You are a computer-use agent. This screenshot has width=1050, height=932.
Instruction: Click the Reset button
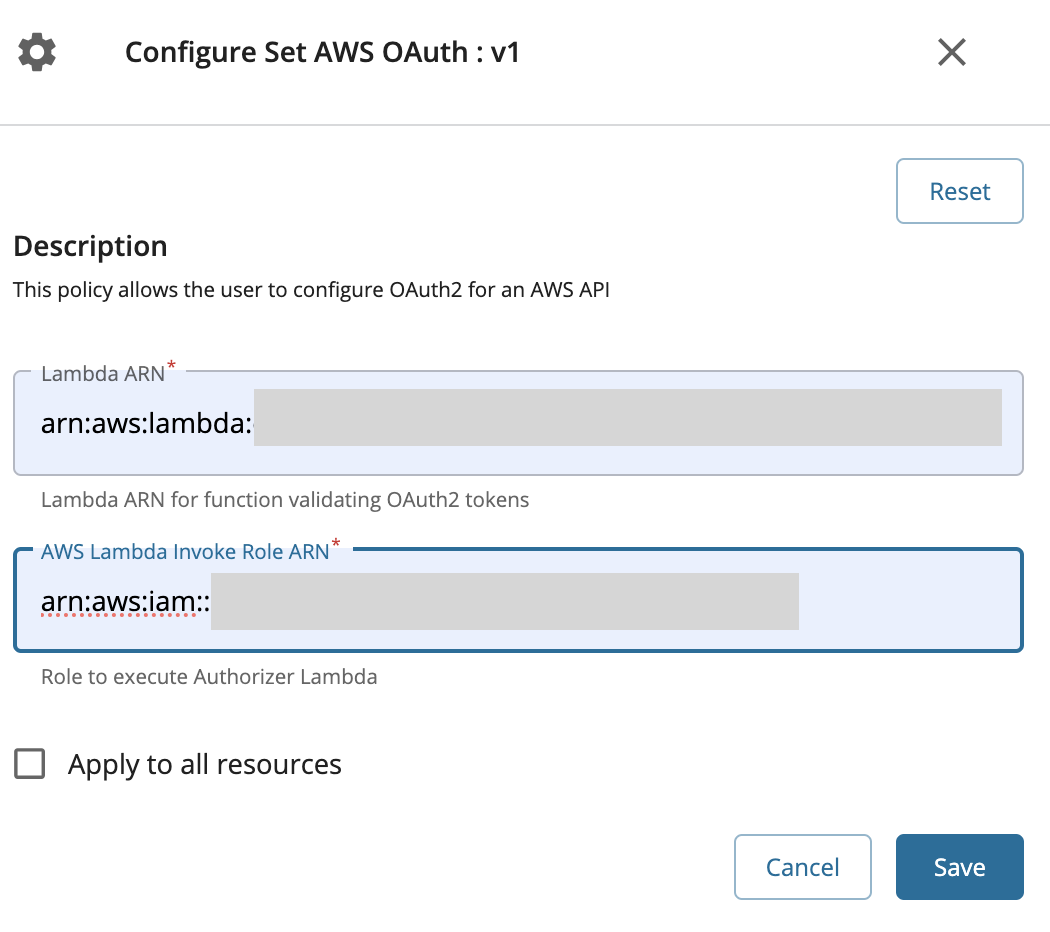[x=960, y=191]
